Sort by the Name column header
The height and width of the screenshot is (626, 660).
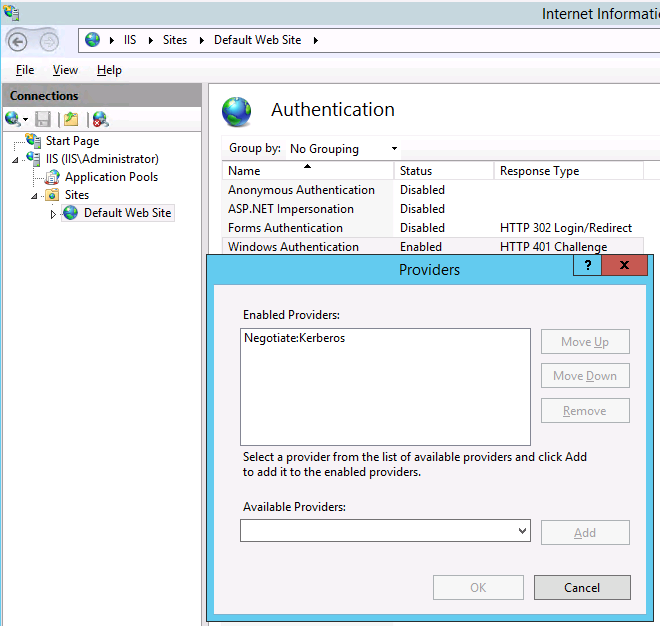point(308,170)
